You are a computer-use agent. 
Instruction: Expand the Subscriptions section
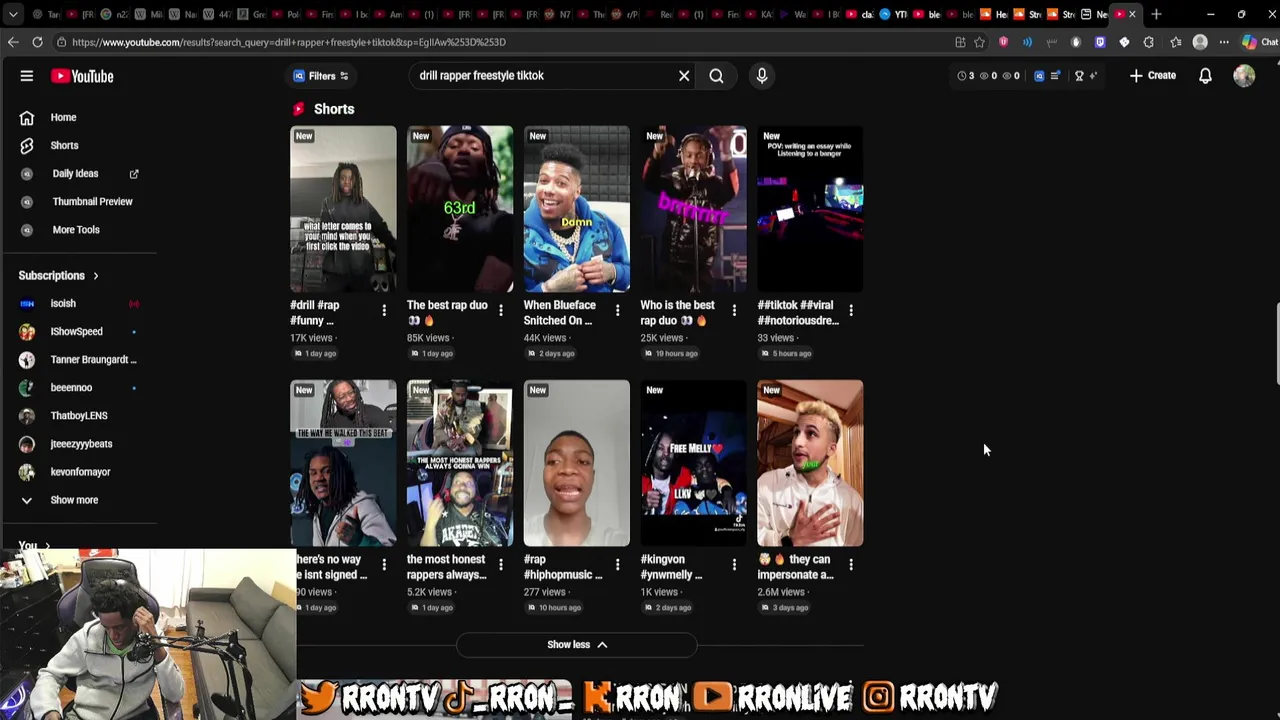click(x=59, y=275)
